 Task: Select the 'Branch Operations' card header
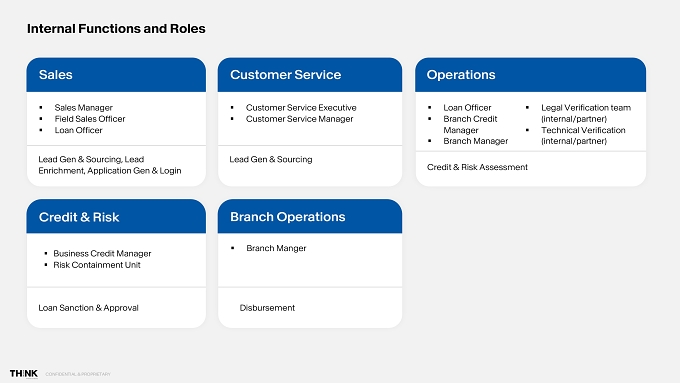[x=310, y=216]
